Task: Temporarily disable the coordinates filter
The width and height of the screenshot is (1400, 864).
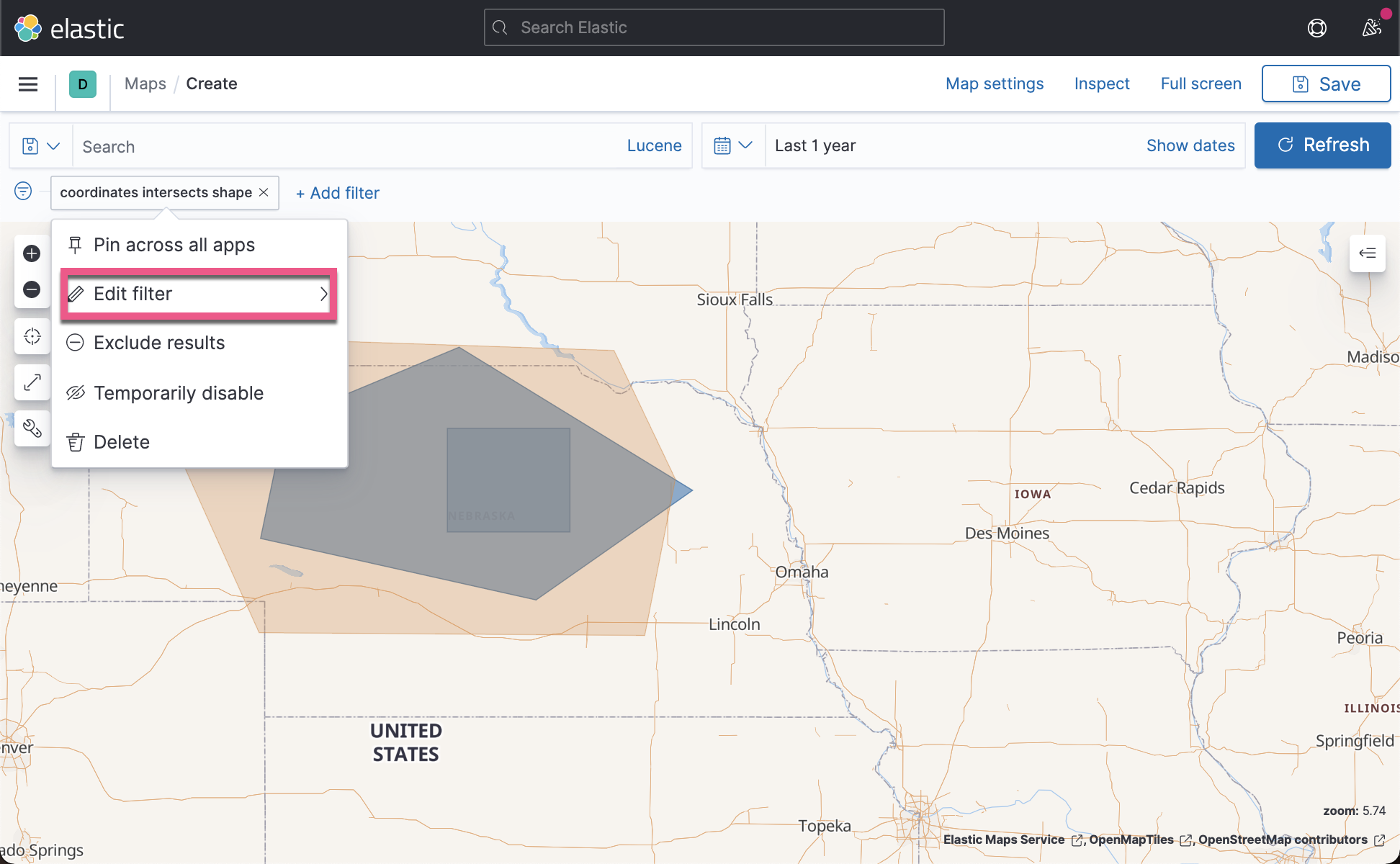Action: click(x=178, y=392)
